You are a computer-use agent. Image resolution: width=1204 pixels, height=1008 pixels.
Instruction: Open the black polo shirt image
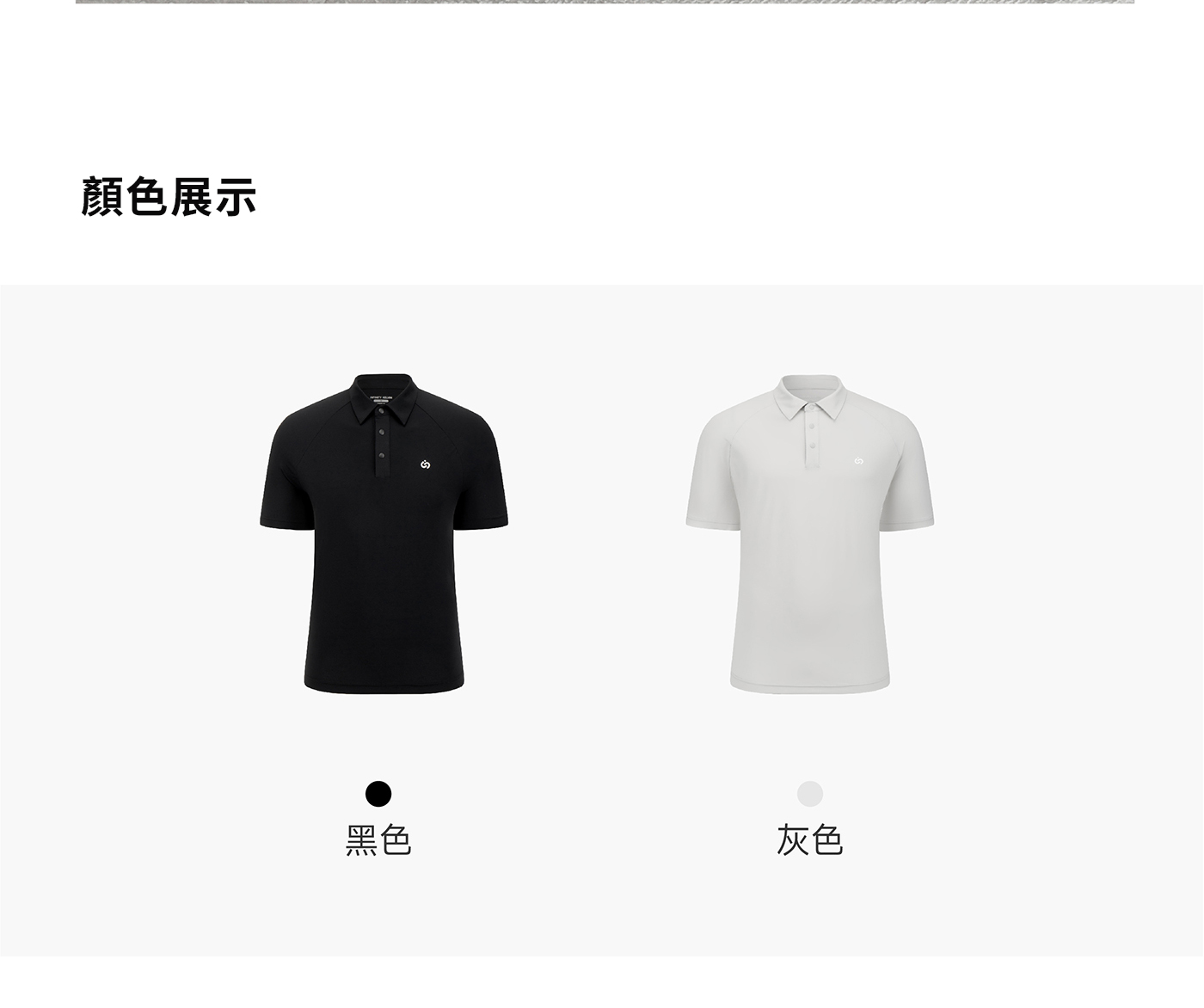pyautogui.click(x=384, y=533)
